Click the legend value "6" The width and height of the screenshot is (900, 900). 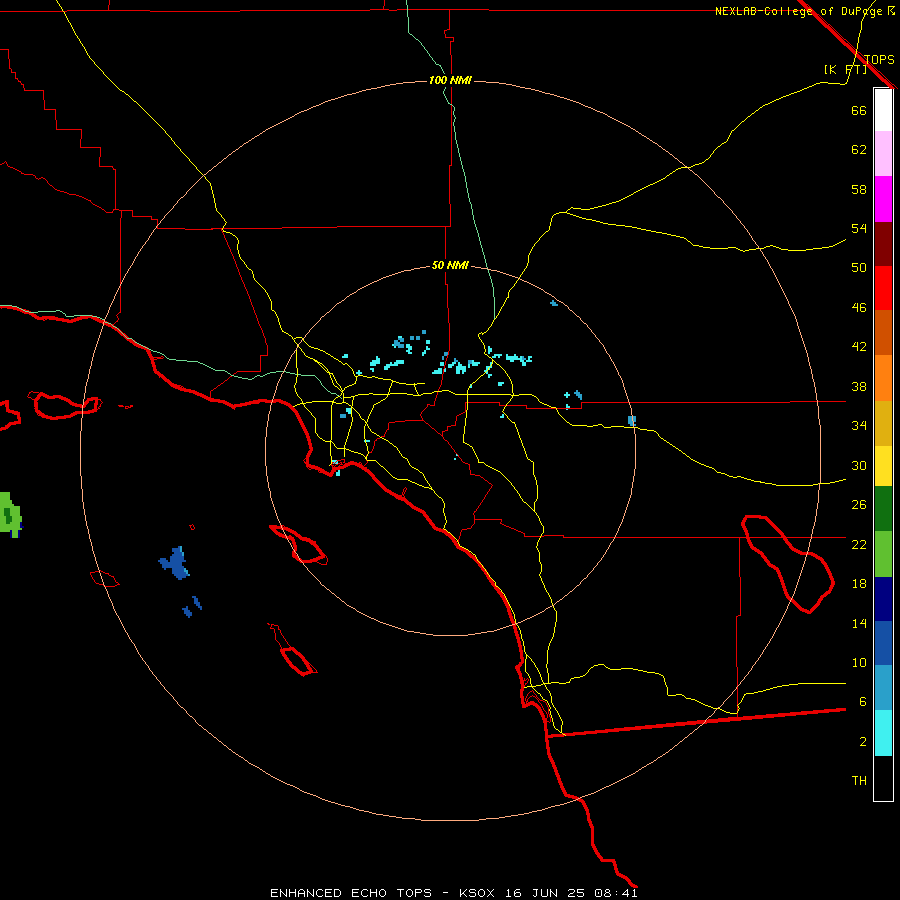(x=862, y=702)
